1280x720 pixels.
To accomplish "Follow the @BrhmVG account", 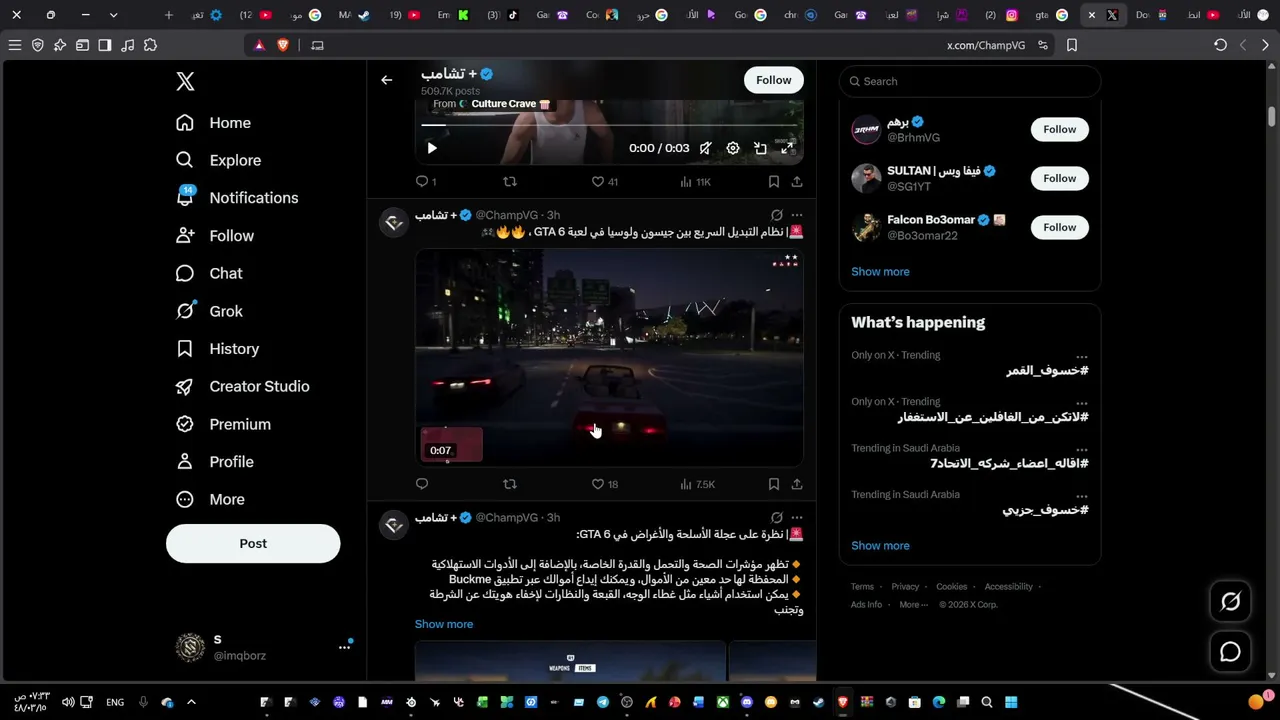I will click(1060, 129).
